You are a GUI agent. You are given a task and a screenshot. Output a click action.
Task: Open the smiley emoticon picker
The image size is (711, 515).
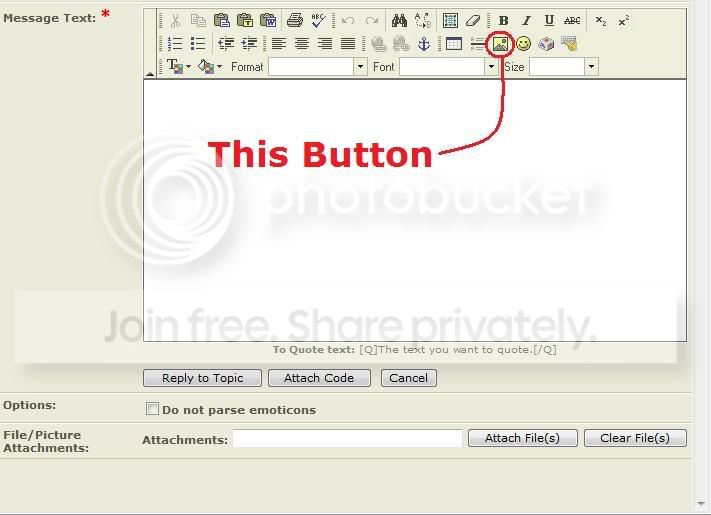pyautogui.click(x=523, y=44)
